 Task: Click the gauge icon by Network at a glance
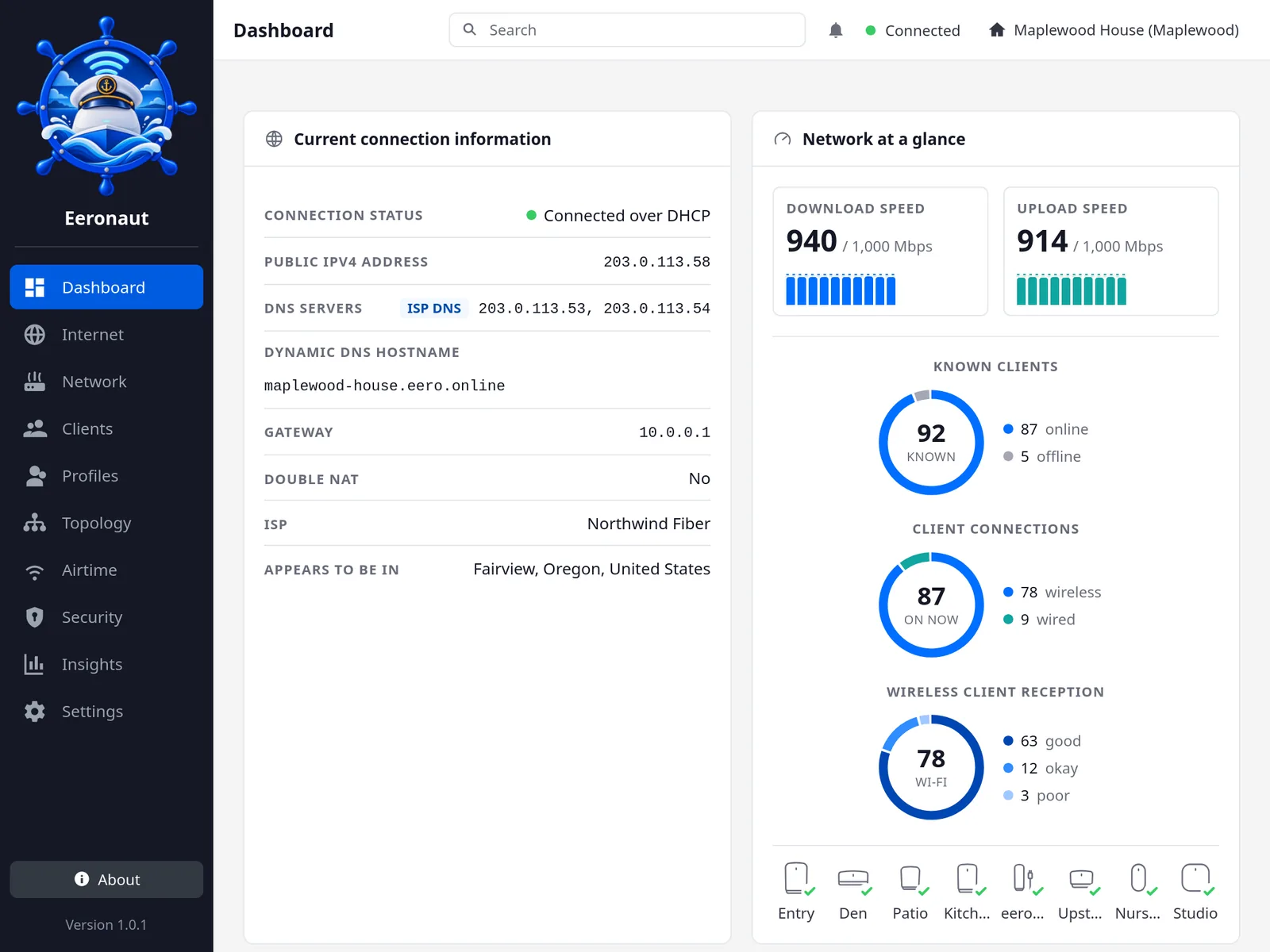pos(783,139)
